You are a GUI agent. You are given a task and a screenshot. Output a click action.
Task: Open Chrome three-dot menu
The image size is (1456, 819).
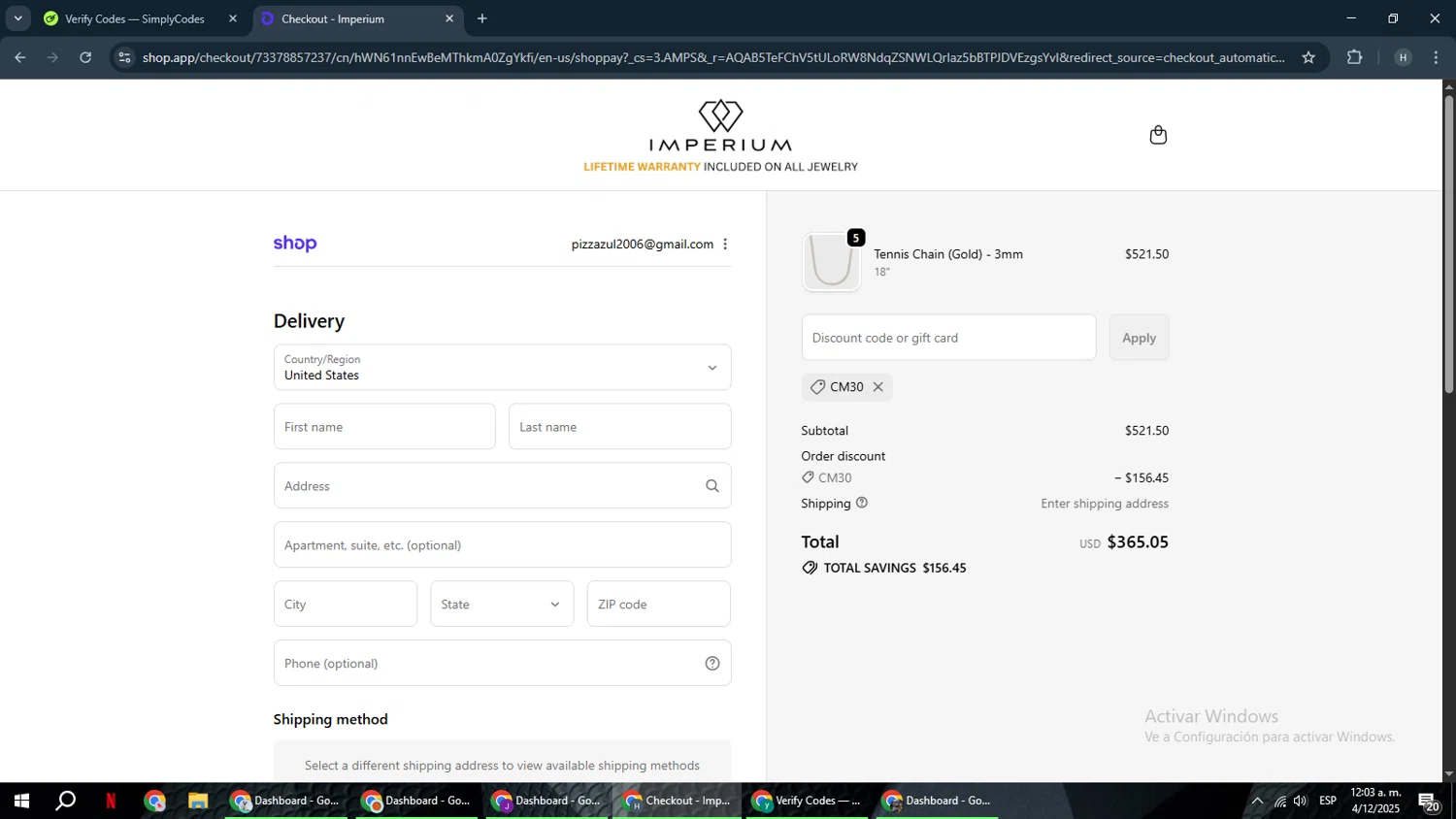coord(1436,57)
